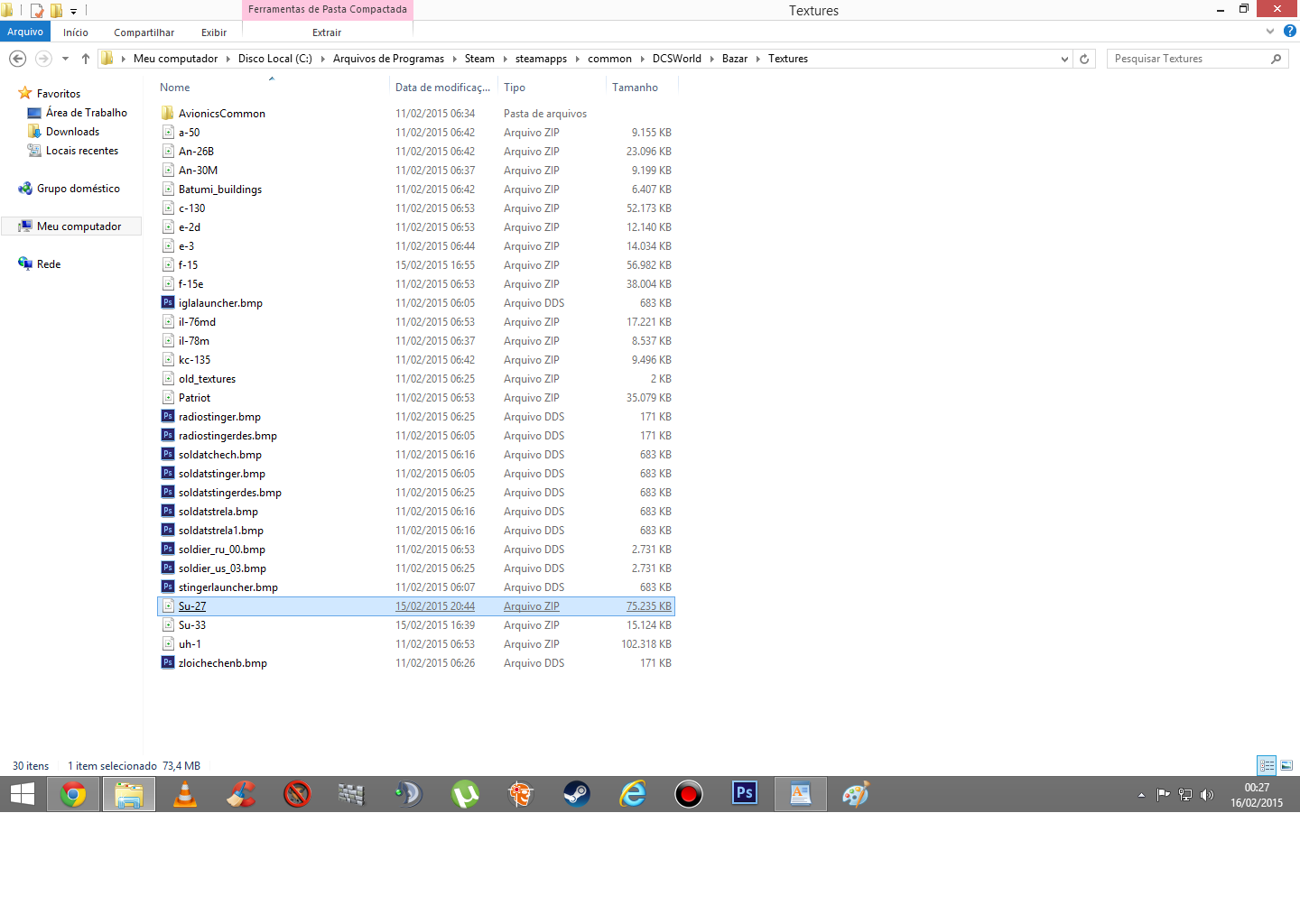The width and height of the screenshot is (1300, 924).
Task: Sort by the Tamanho column header
Action: [x=642, y=88]
